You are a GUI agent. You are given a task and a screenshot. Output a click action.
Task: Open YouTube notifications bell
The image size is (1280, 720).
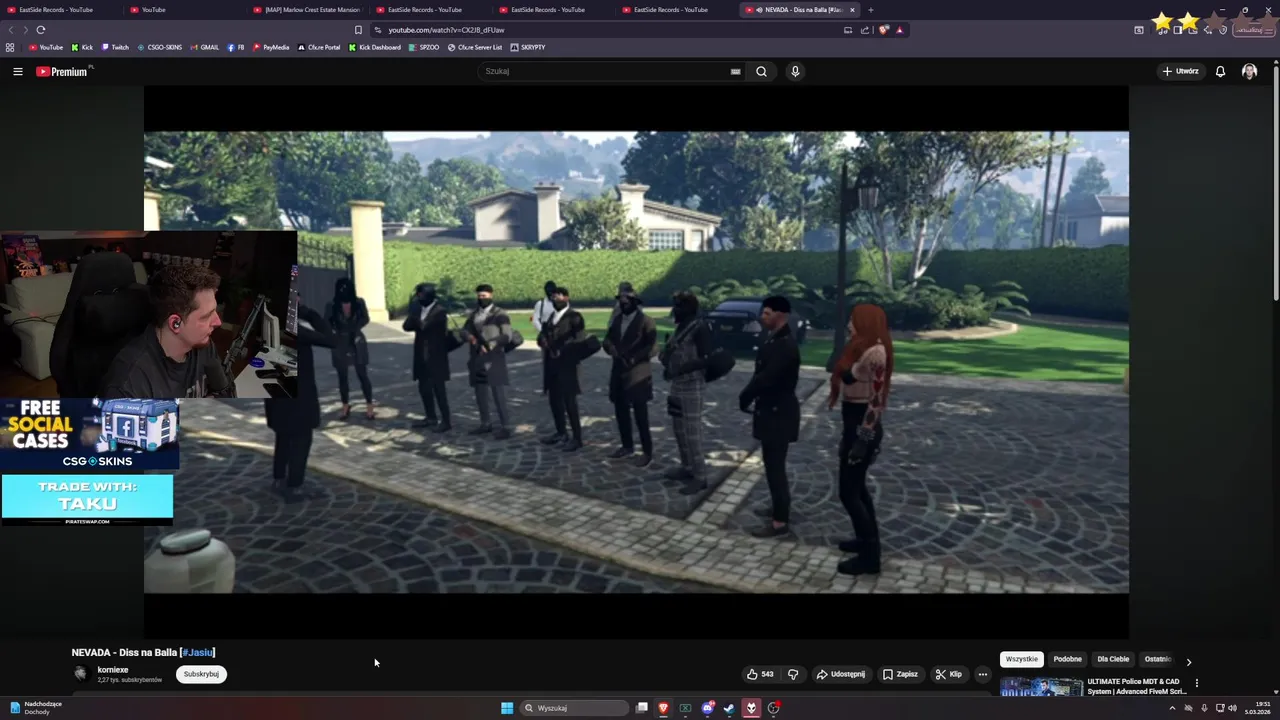pyautogui.click(x=1220, y=72)
